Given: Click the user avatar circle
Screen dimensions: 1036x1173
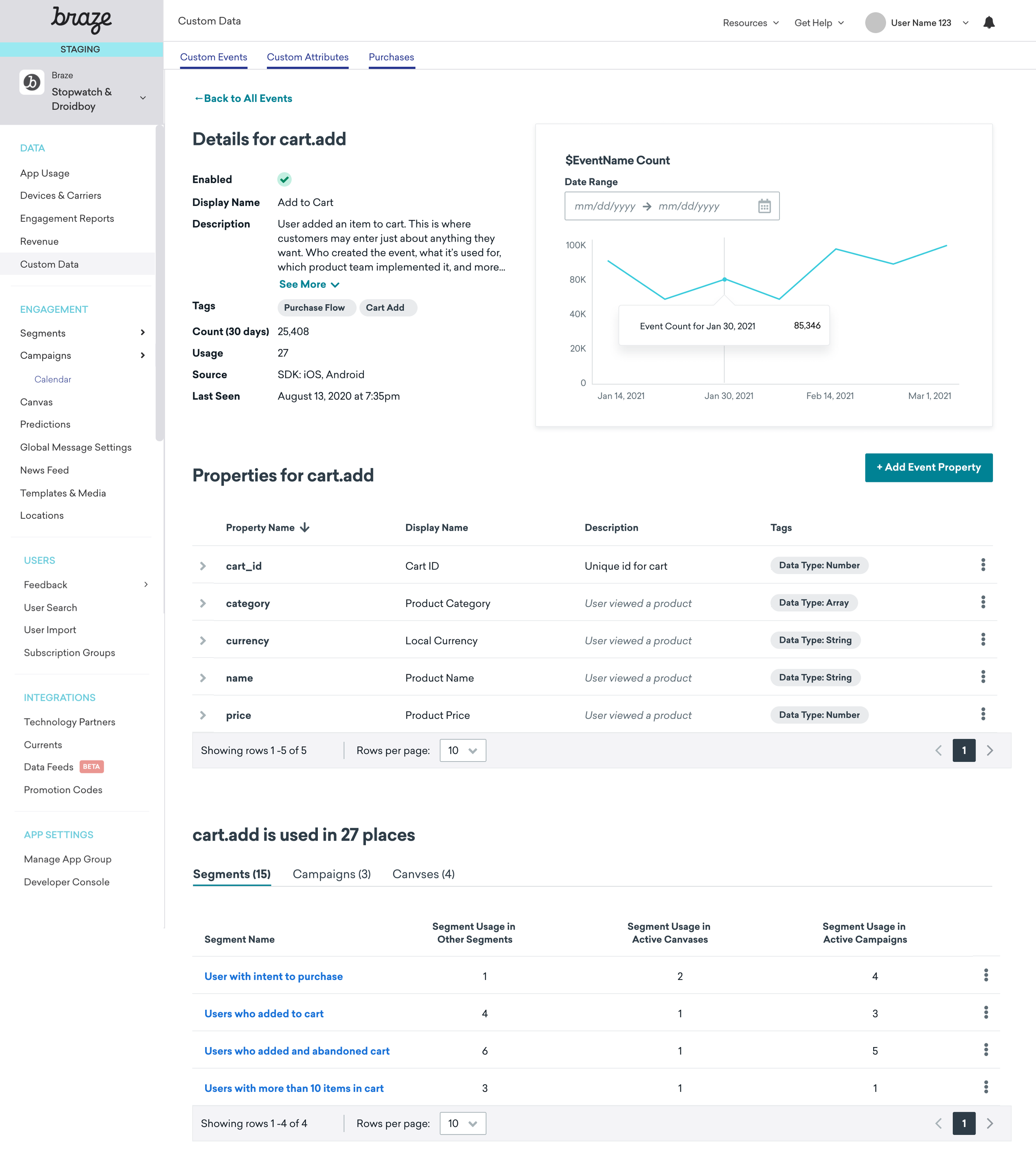Looking at the screenshot, I should coord(875,23).
